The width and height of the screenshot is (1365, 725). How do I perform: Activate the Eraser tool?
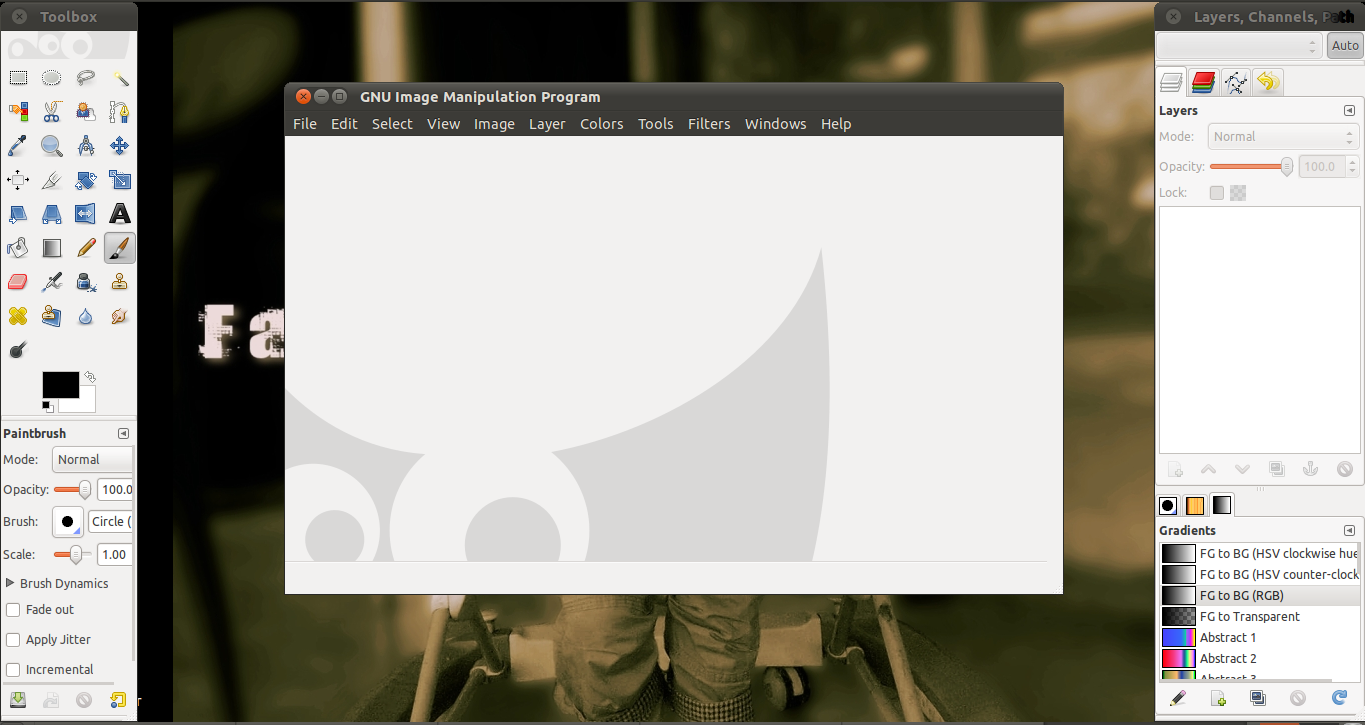tap(18, 281)
